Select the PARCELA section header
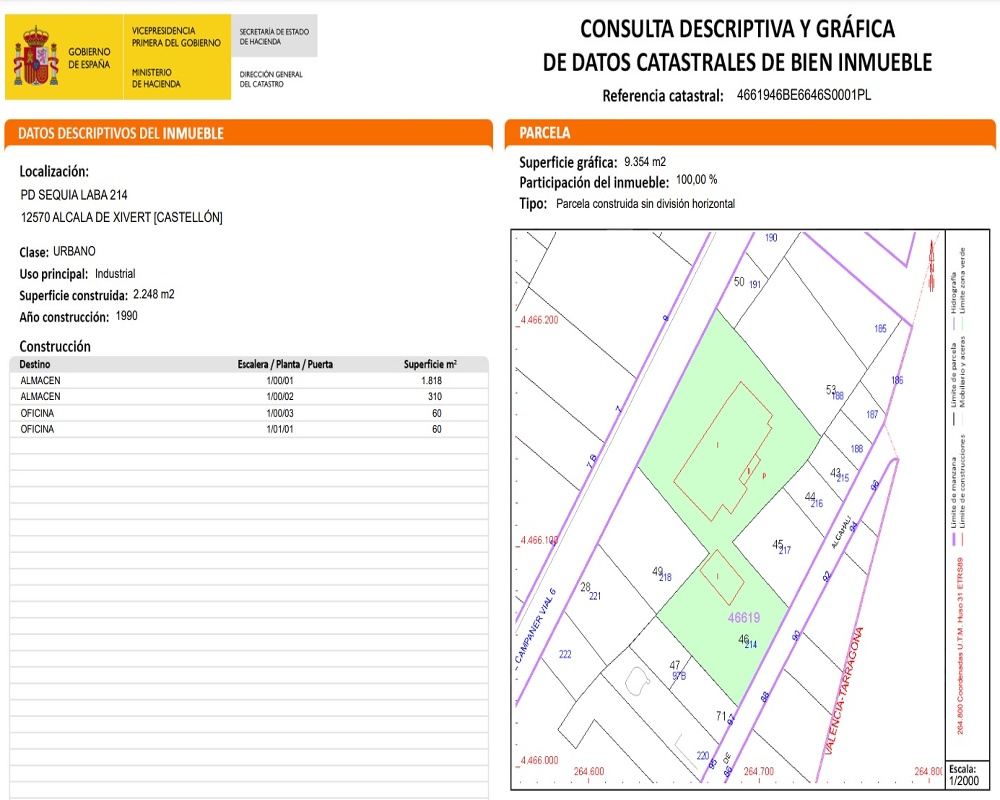 click(544, 133)
